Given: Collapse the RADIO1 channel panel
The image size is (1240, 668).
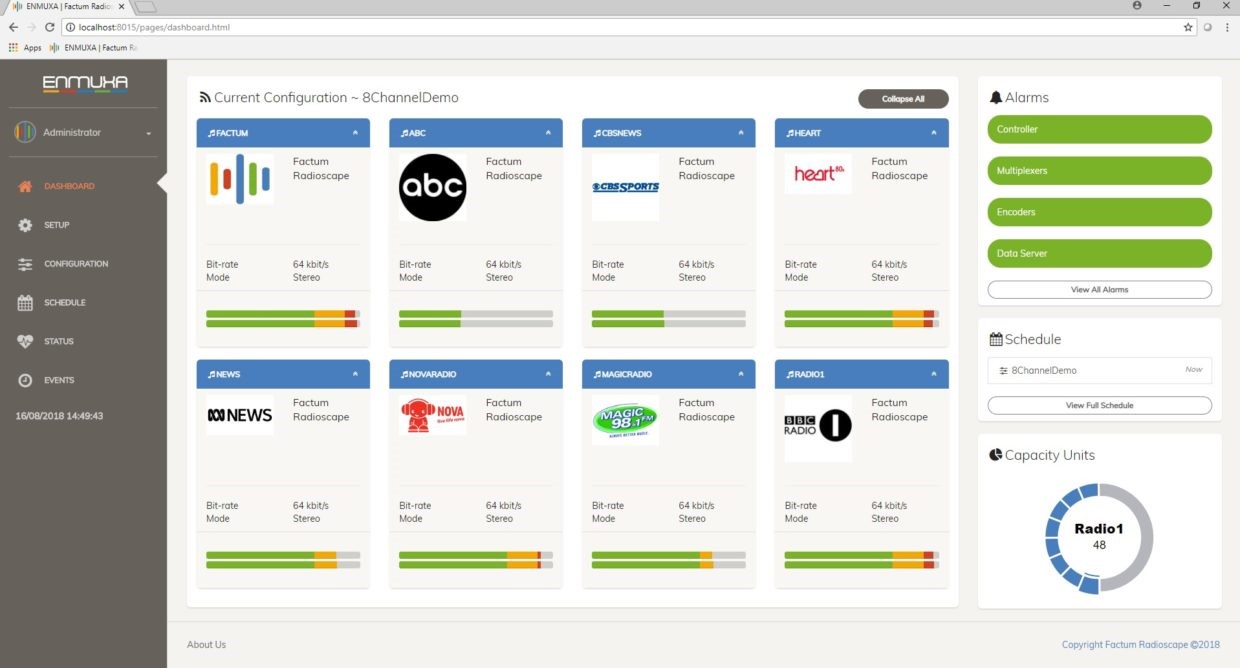Looking at the screenshot, I should click(x=934, y=374).
